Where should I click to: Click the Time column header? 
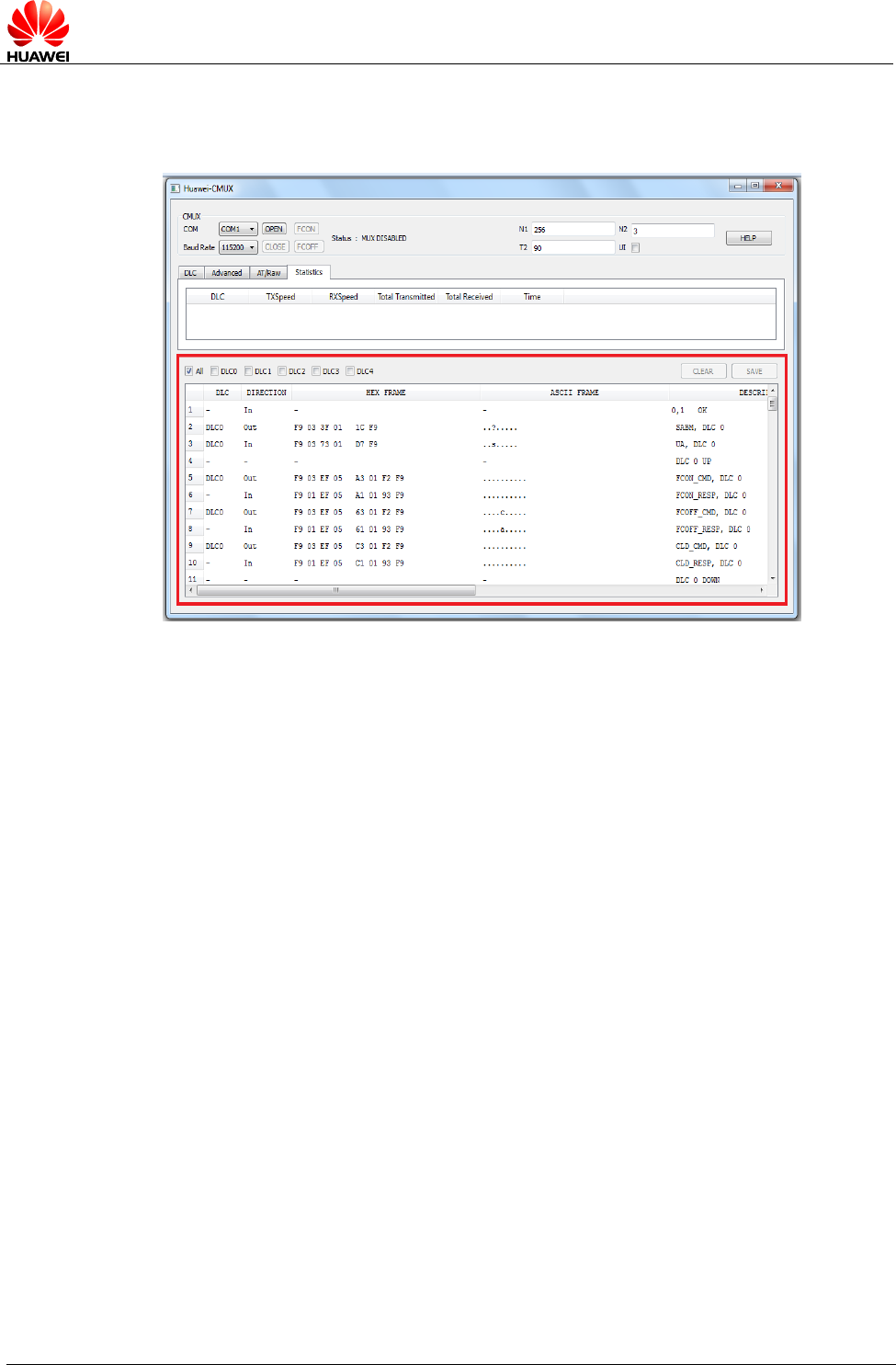532,297
